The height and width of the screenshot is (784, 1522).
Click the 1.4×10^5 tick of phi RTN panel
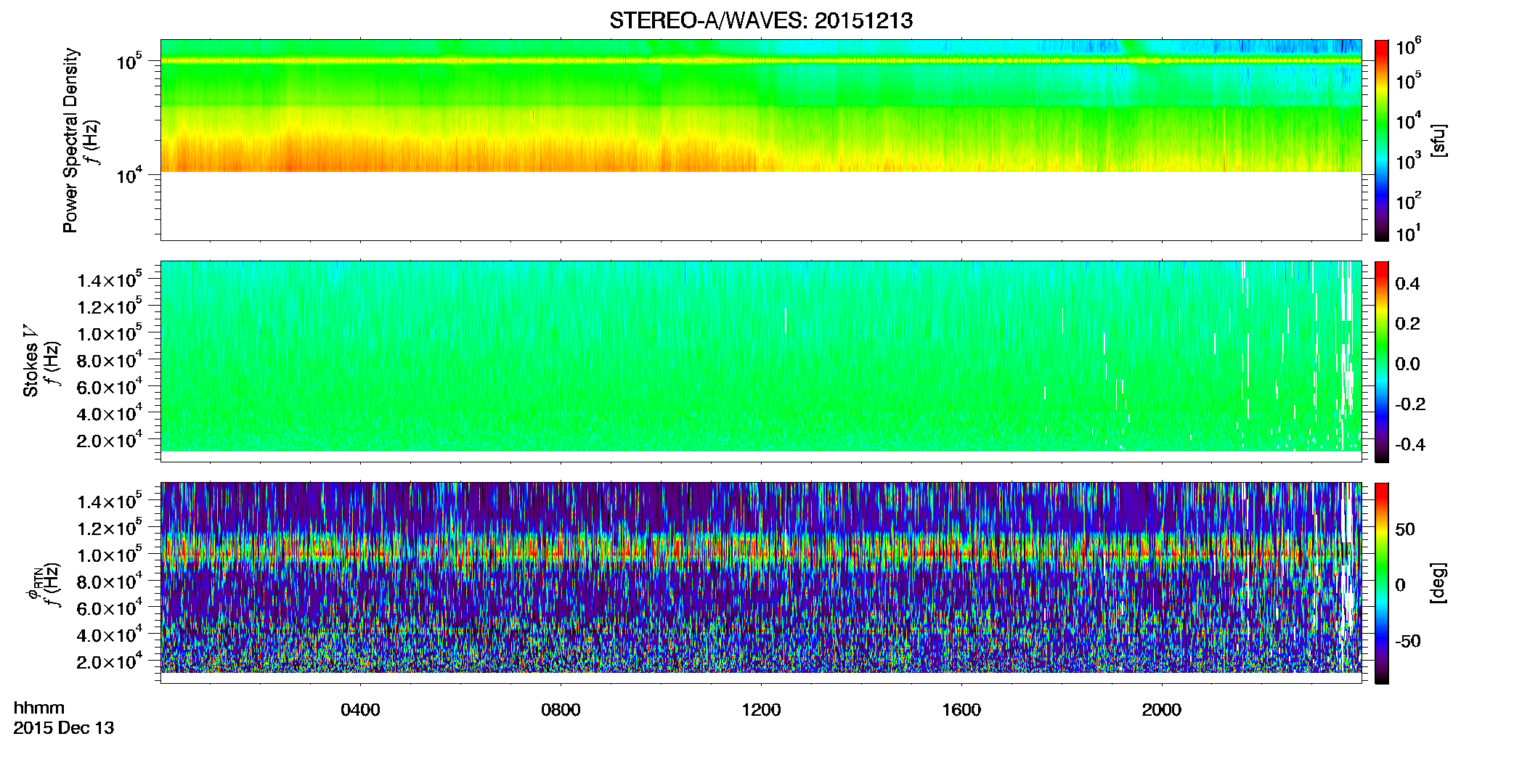click(110, 501)
